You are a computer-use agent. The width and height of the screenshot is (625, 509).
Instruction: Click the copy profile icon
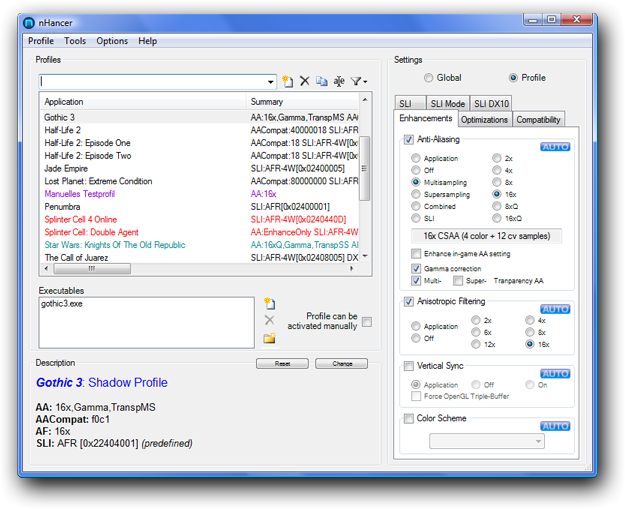pos(322,81)
